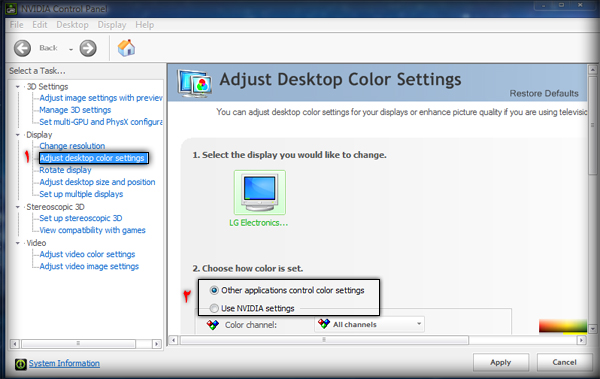Select Use NVIDIA settings radio button
The height and width of the screenshot is (379, 600).
(214, 308)
